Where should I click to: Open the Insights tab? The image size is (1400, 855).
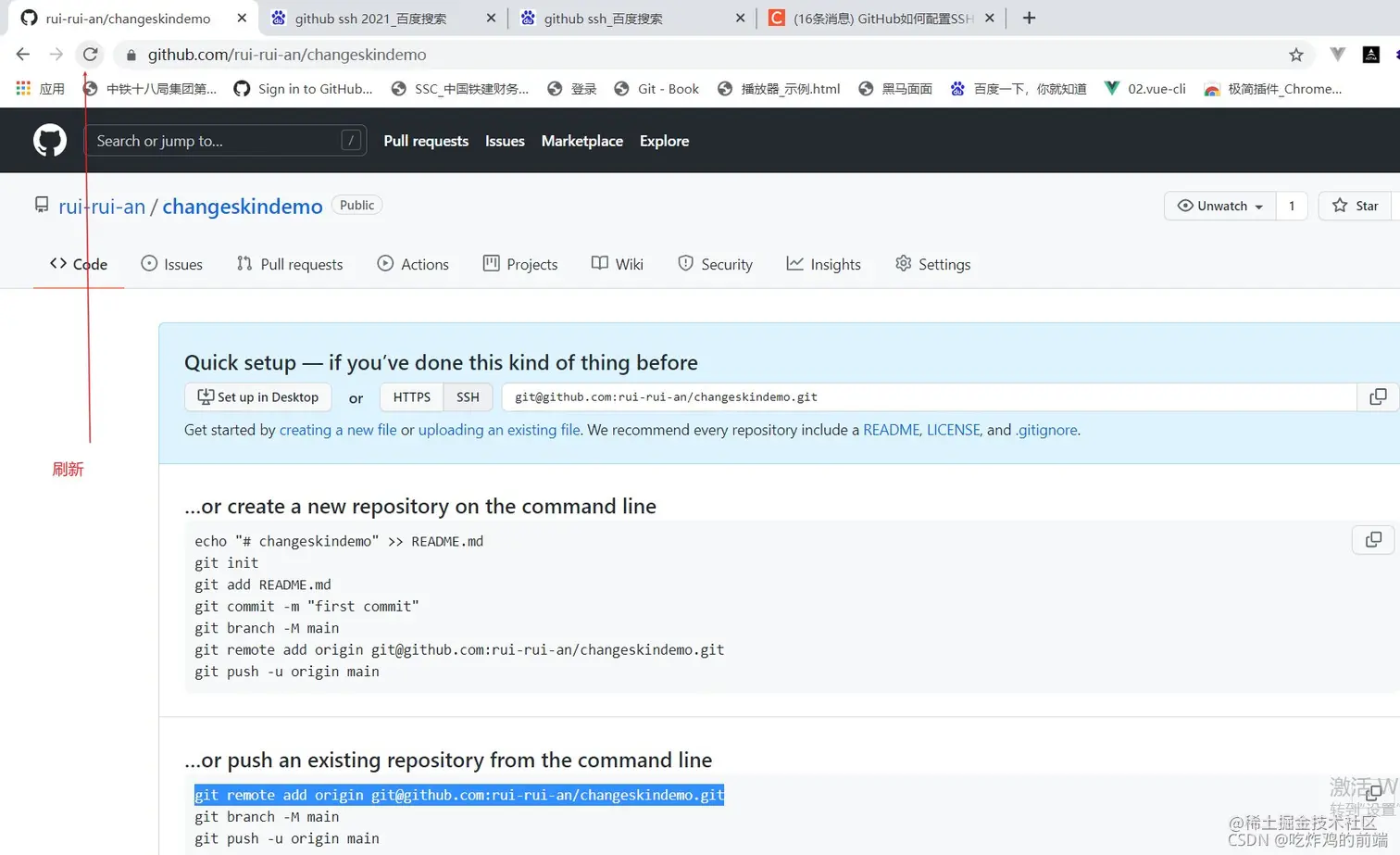(823, 264)
